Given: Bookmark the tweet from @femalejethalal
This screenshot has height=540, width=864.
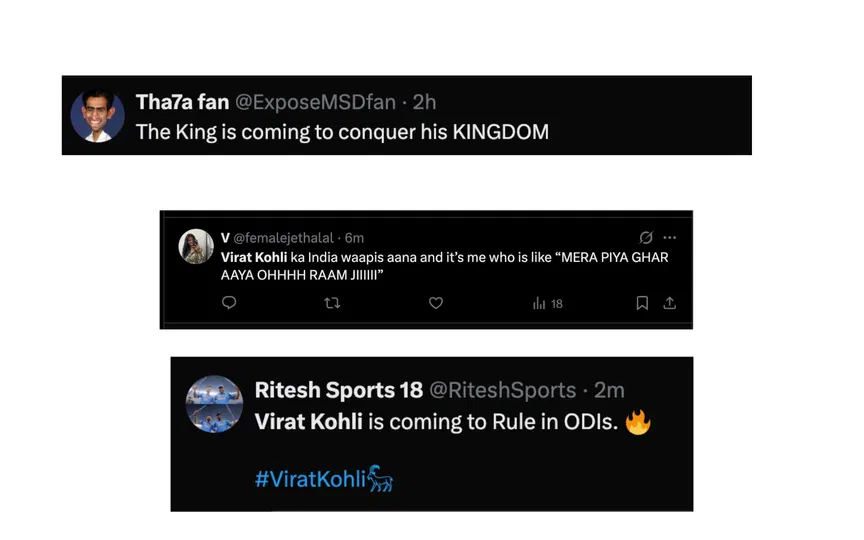Looking at the screenshot, I should [642, 303].
